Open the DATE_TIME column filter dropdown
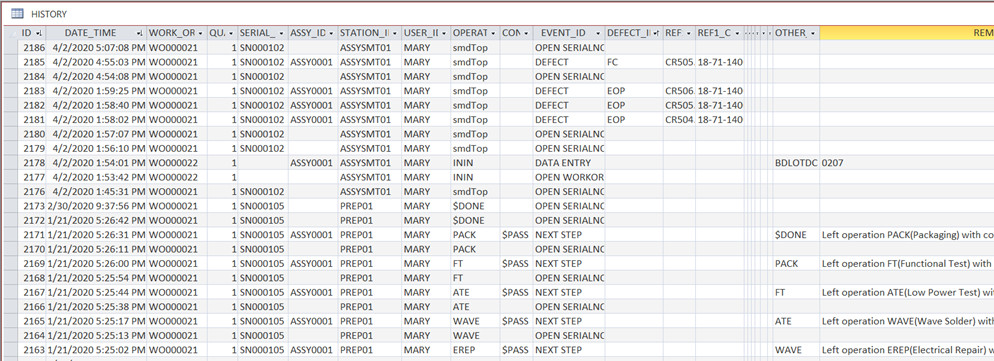The height and width of the screenshot is (361, 994). click(140, 33)
